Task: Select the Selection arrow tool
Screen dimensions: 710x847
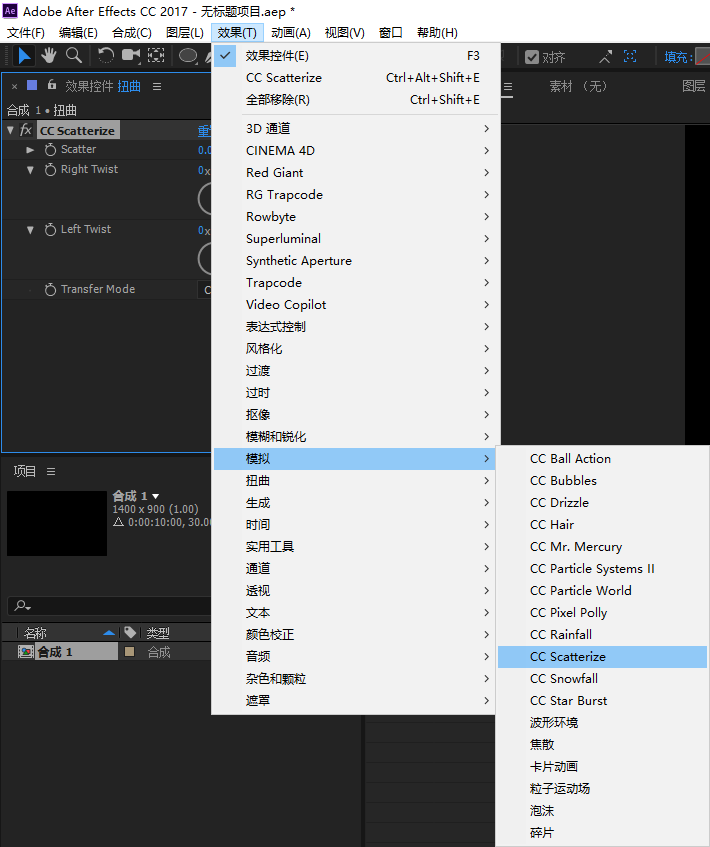Action: coord(24,56)
